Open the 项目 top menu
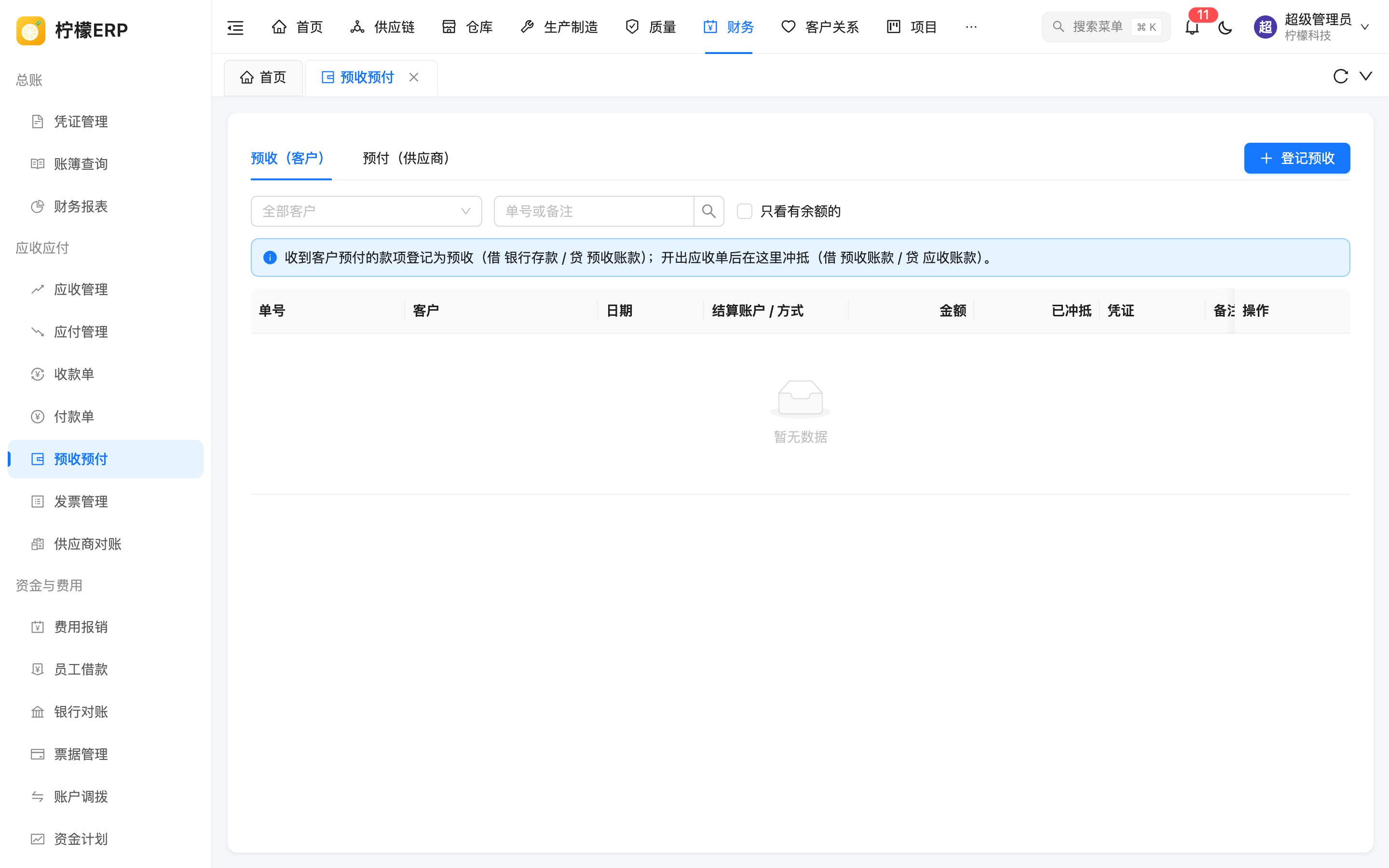The image size is (1389, 868). (x=912, y=27)
